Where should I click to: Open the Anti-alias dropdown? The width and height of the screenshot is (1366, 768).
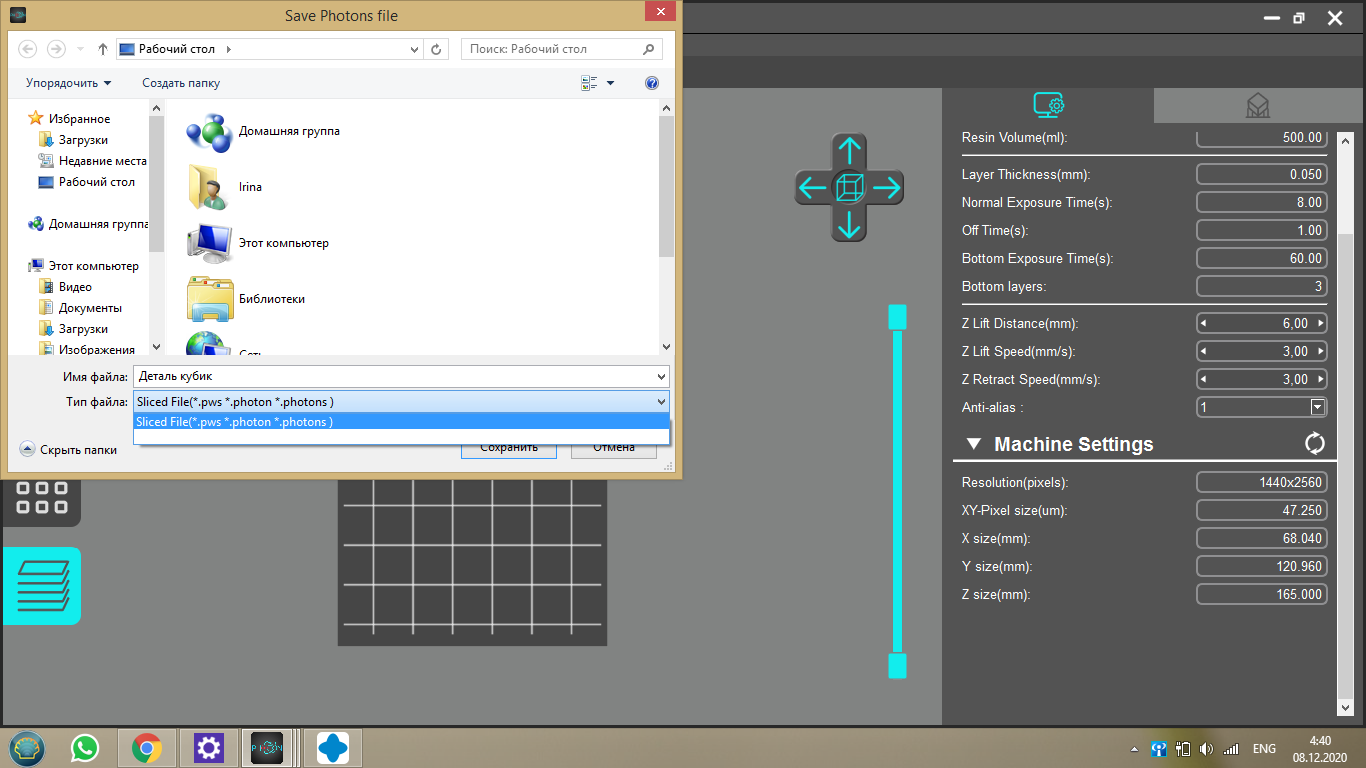(x=1317, y=407)
